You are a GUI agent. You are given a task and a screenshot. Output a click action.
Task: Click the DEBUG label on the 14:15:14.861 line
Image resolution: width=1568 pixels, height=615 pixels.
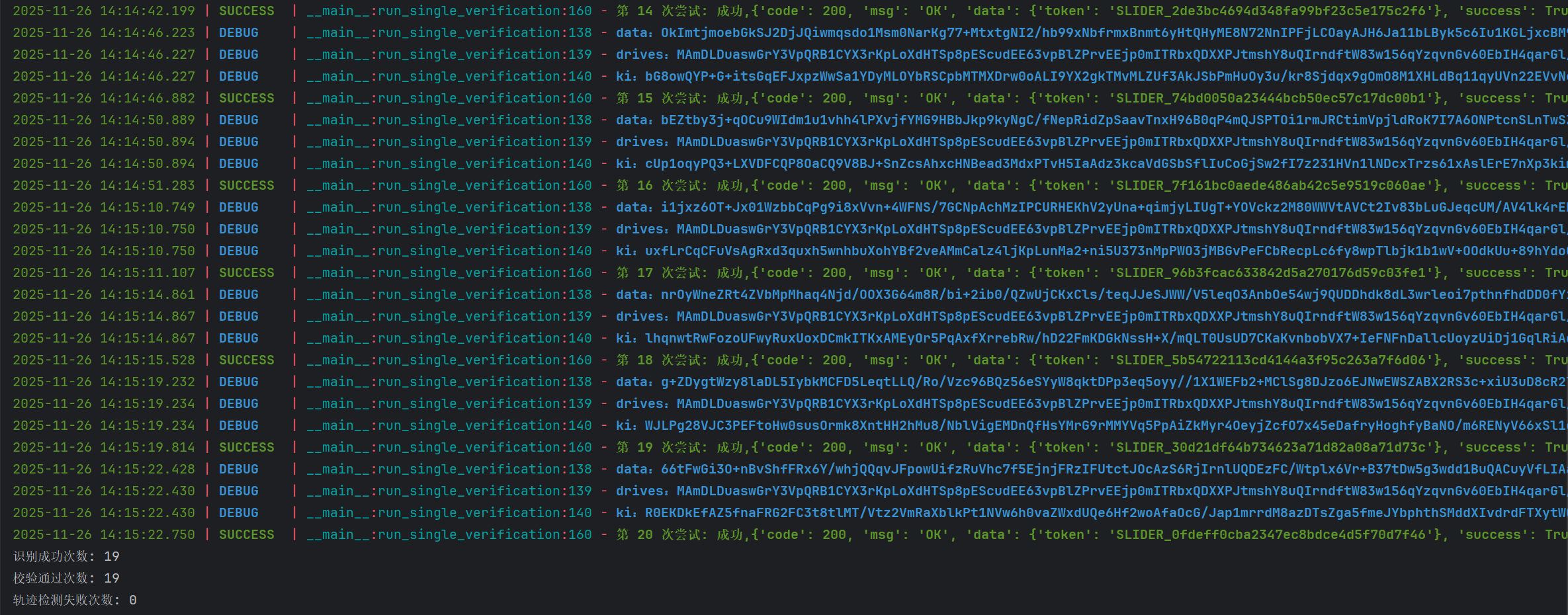(239, 295)
